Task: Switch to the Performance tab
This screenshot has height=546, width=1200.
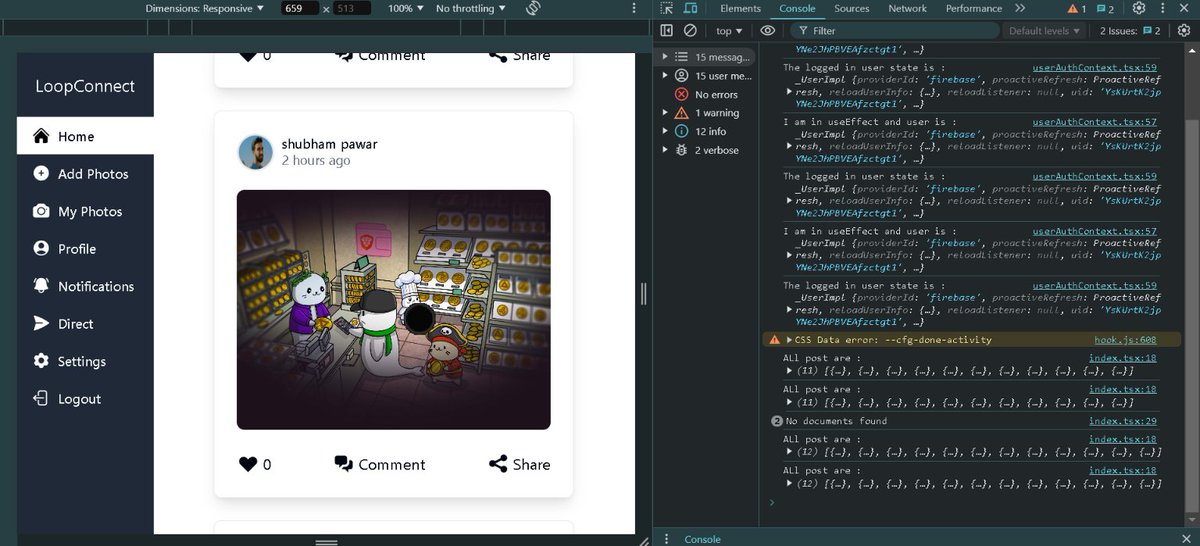Action: 975,8
